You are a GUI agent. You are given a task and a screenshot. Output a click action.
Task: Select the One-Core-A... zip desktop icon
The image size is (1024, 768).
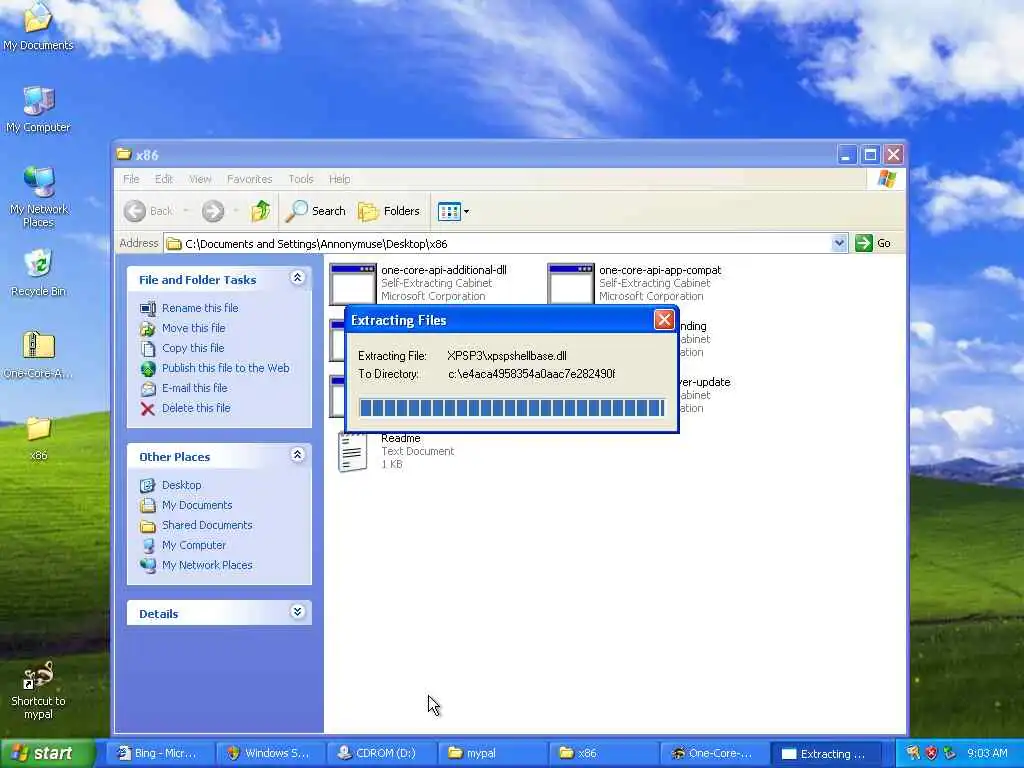pos(39,355)
